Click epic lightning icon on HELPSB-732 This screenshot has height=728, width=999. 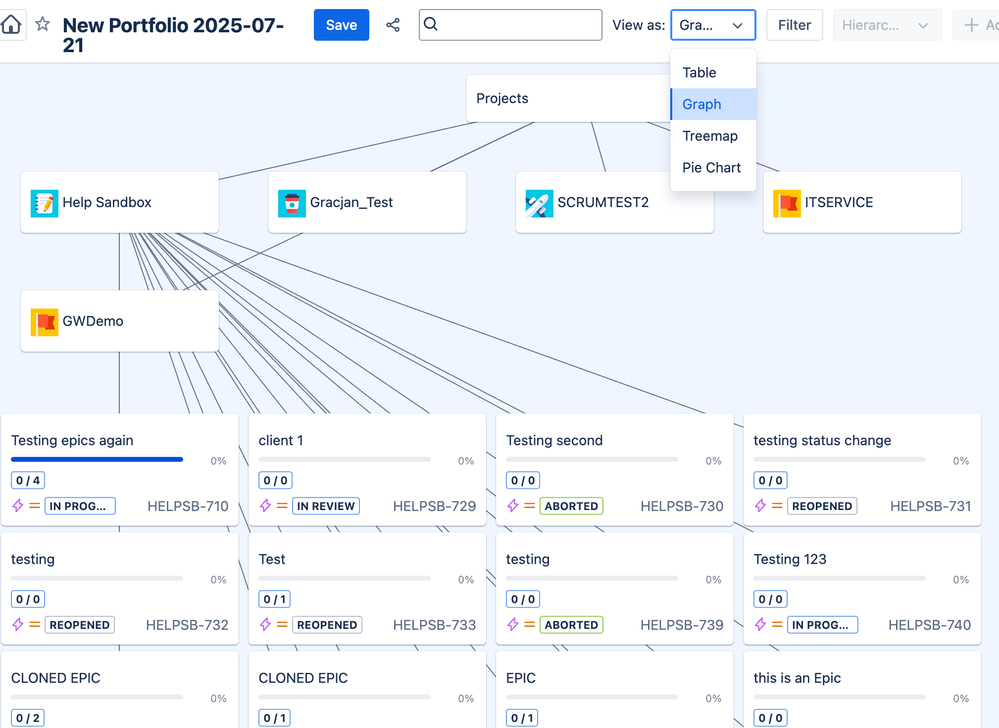[x=18, y=625]
